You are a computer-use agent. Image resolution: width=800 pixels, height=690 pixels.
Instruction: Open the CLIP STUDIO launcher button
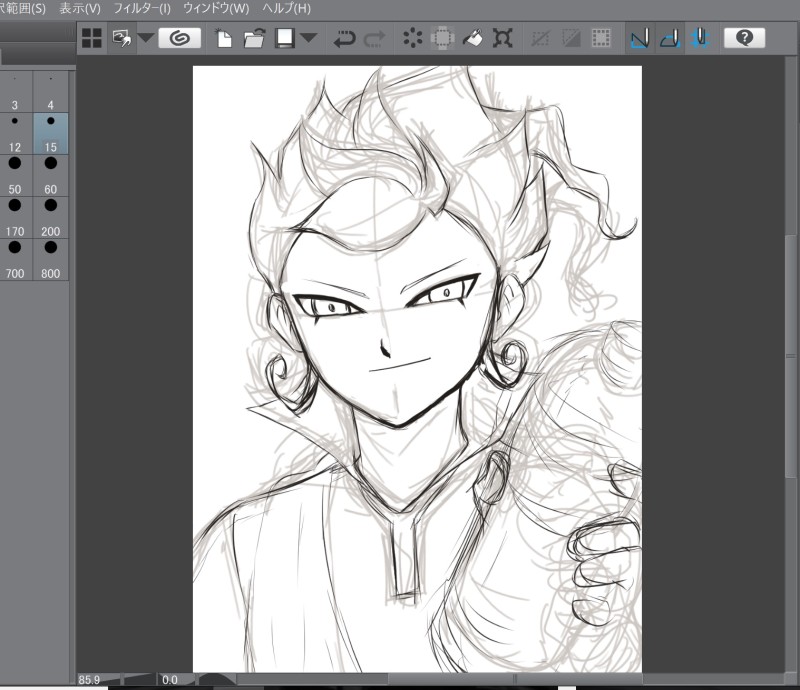pyautogui.click(x=179, y=38)
